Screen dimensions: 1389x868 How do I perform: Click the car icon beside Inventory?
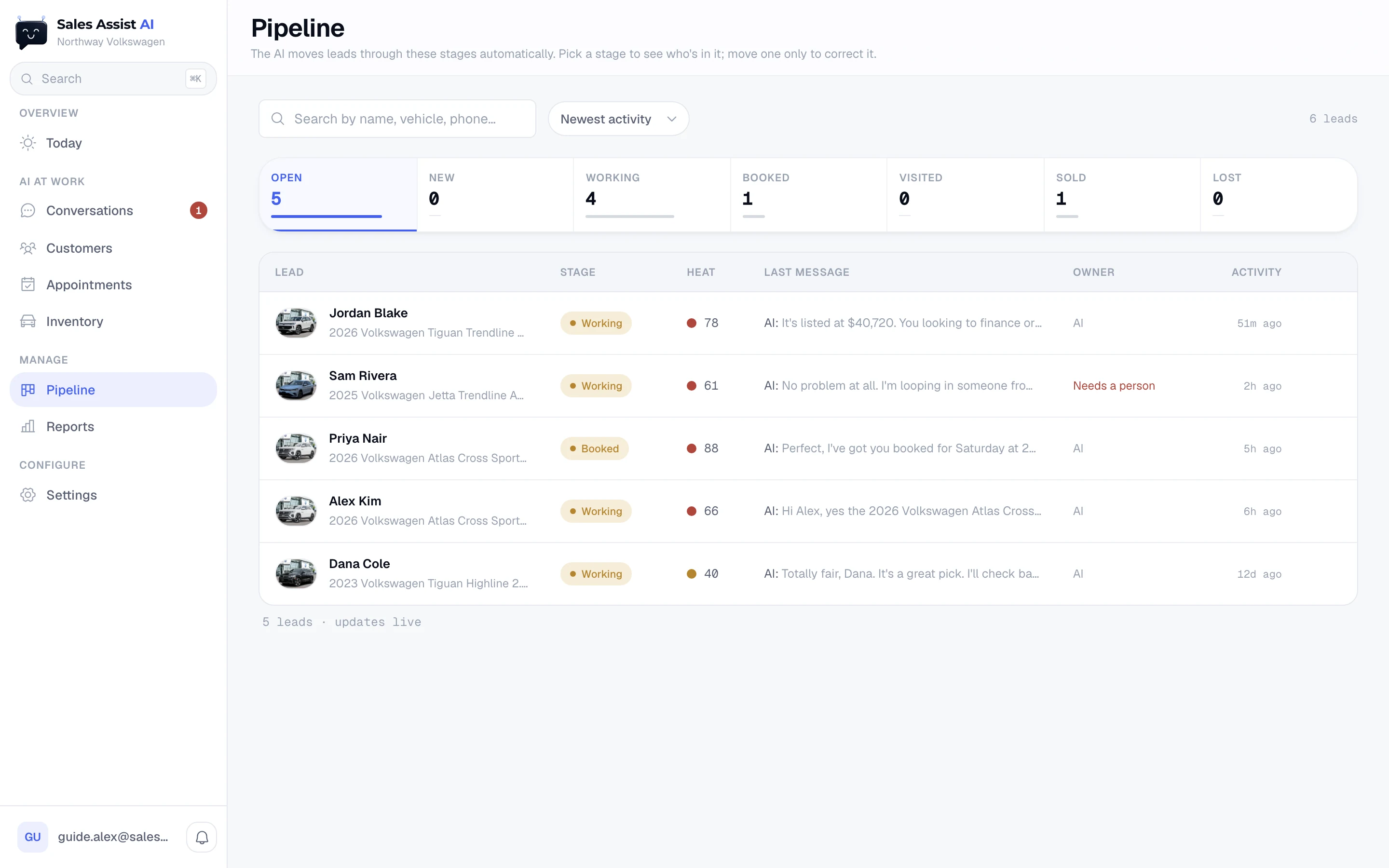pyautogui.click(x=27, y=322)
